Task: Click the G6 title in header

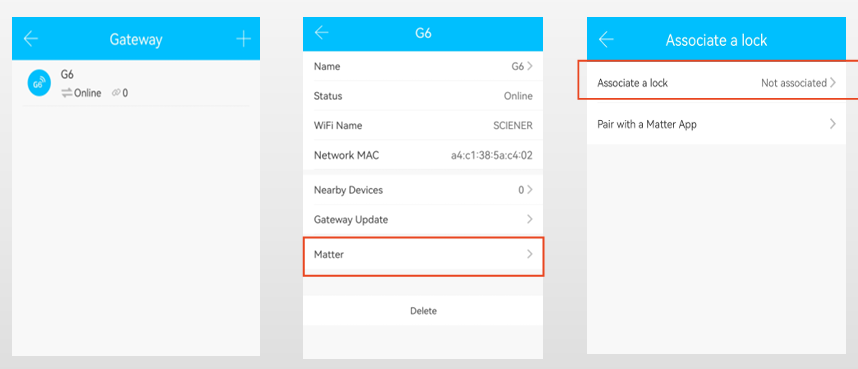Action: (x=423, y=33)
